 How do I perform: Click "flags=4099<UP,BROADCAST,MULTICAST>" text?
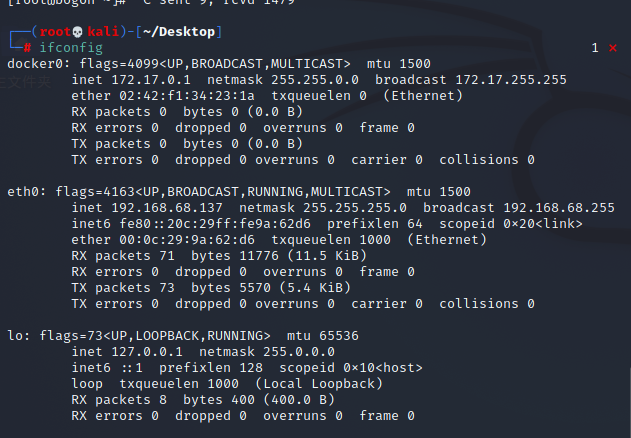pyautogui.click(x=215, y=64)
